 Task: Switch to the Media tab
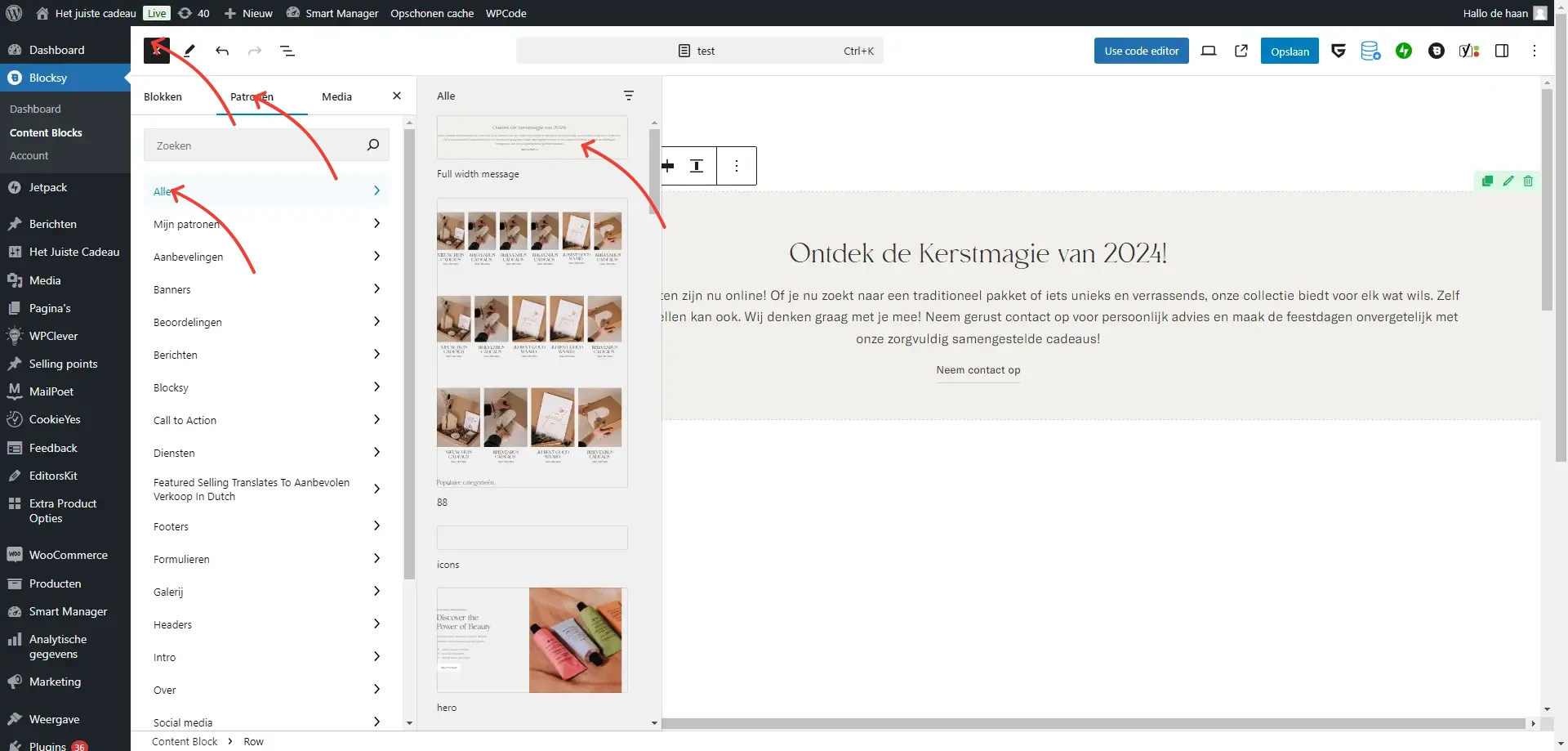tap(336, 96)
